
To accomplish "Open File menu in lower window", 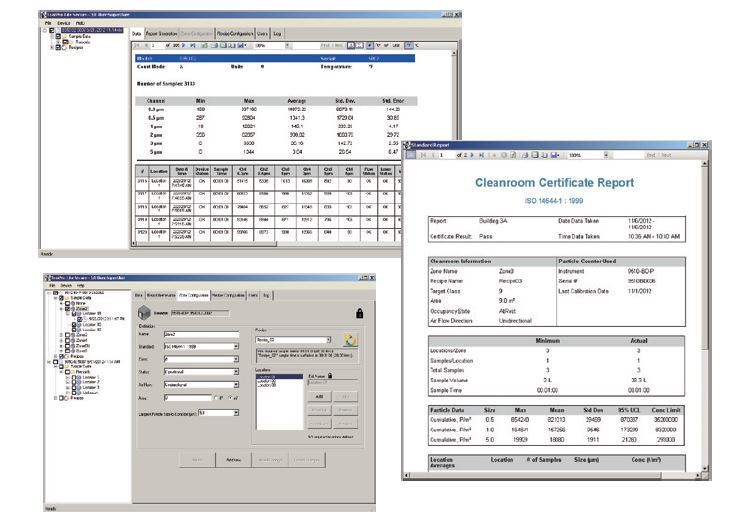I will coord(52,285).
